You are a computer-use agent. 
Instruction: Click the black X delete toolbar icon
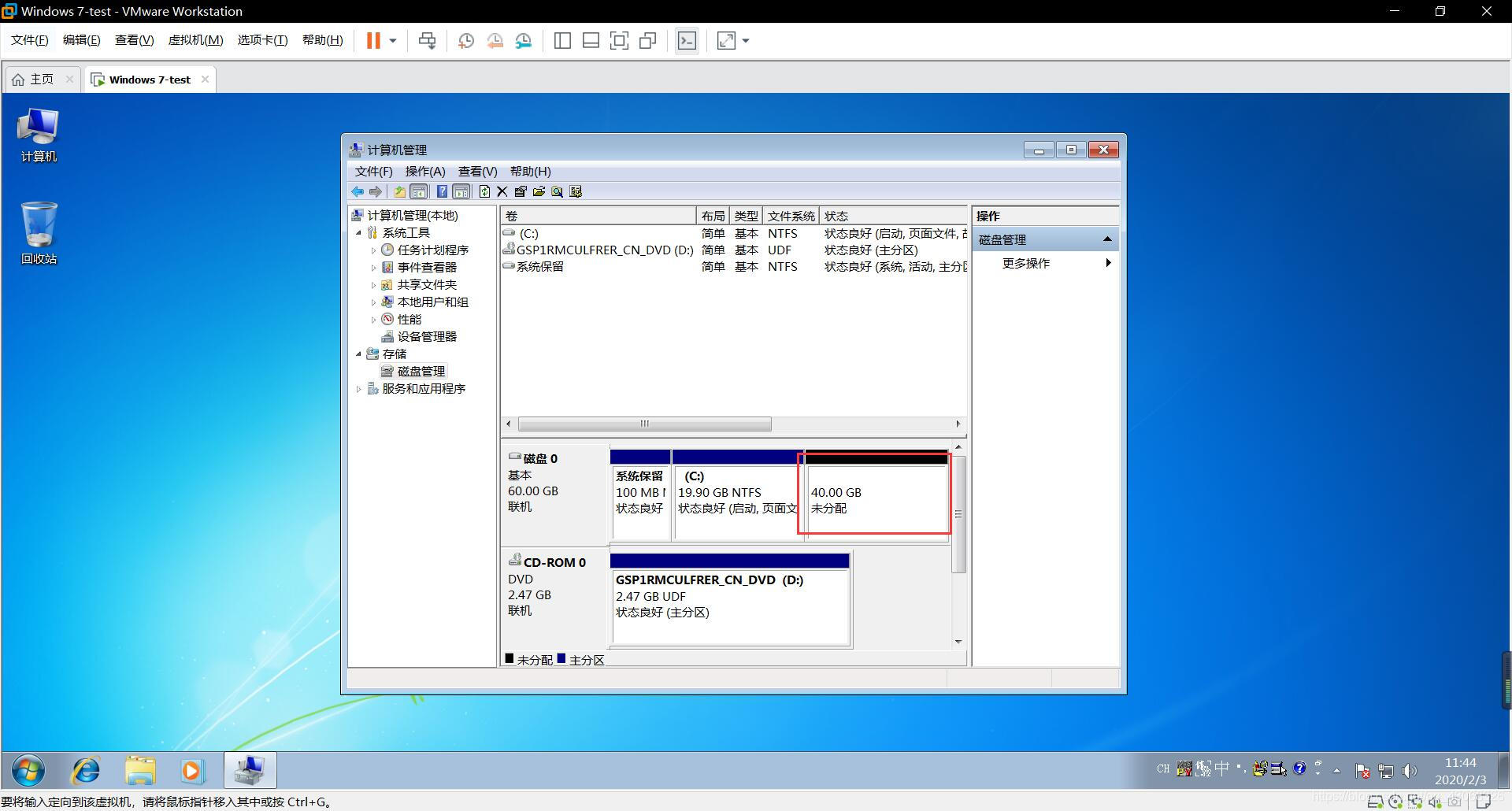click(x=502, y=191)
